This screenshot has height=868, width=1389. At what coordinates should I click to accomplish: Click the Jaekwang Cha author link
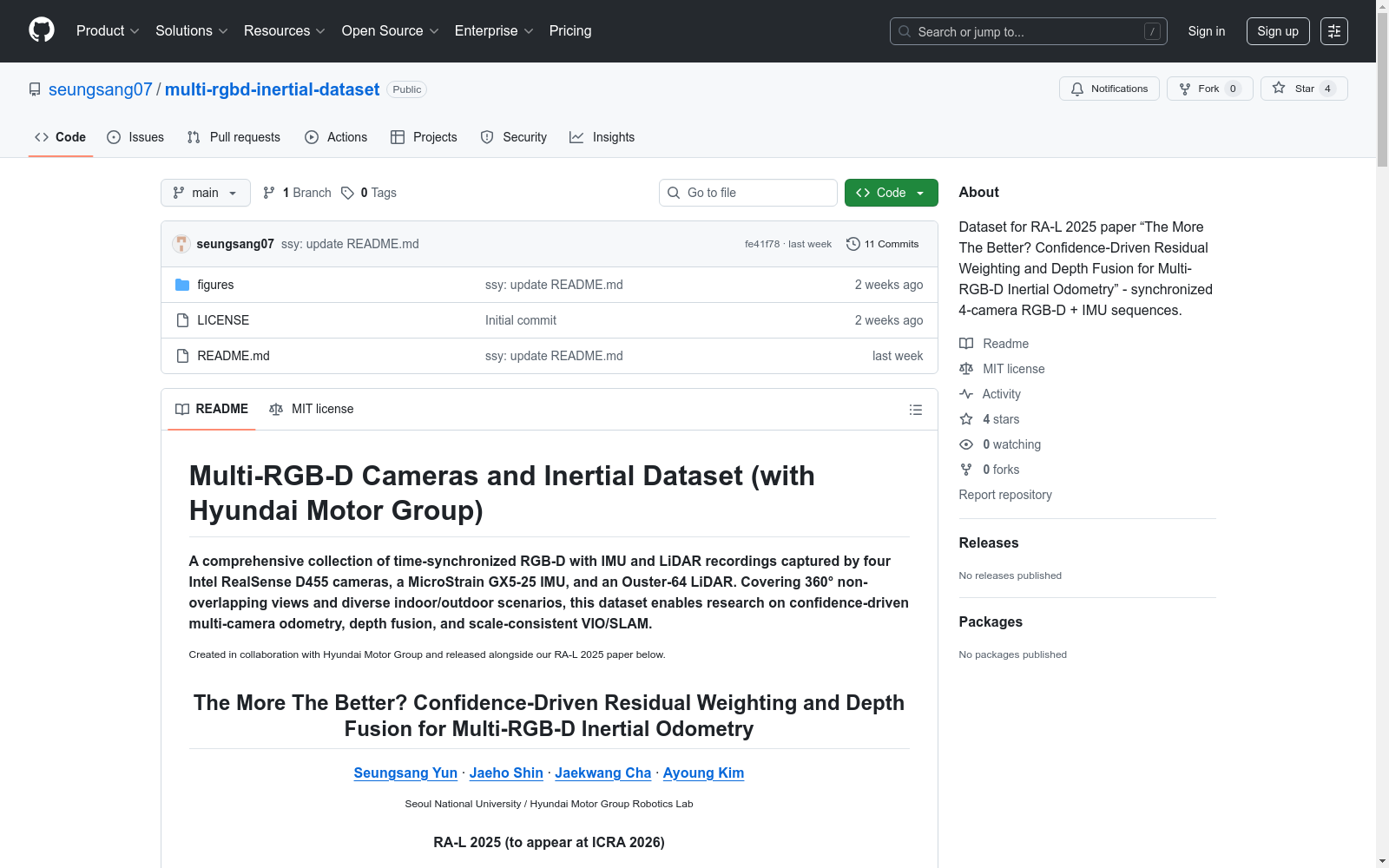point(603,773)
